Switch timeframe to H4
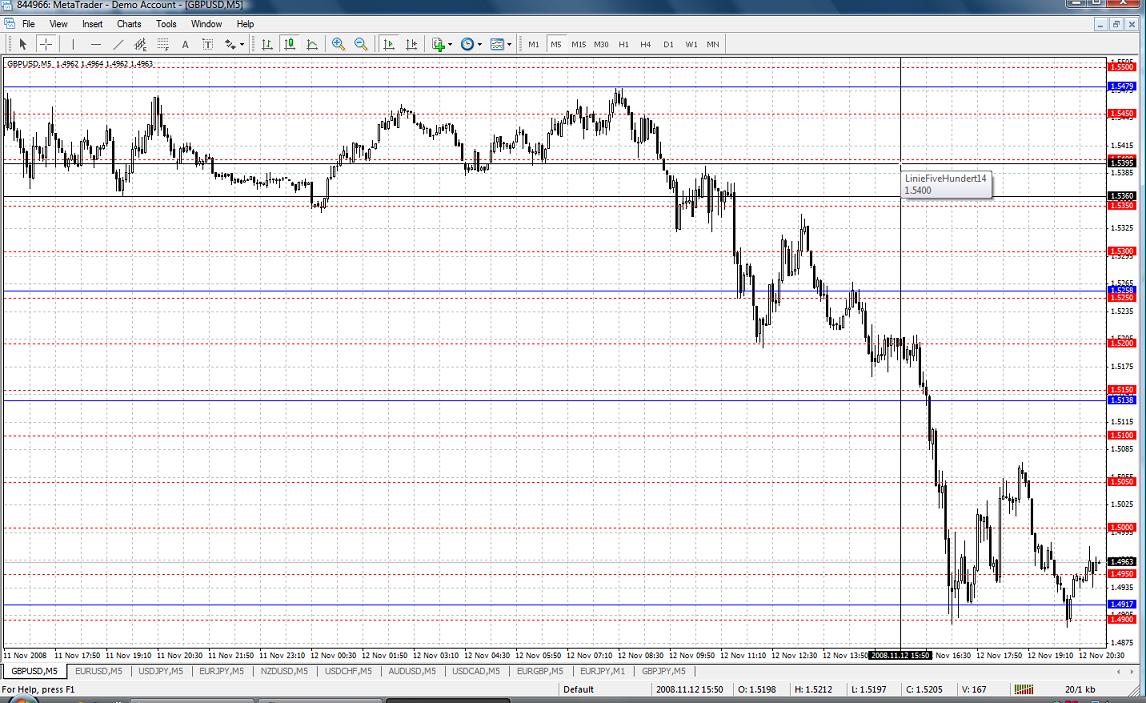This screenshot has width=1146, height=703. point(645,45)
